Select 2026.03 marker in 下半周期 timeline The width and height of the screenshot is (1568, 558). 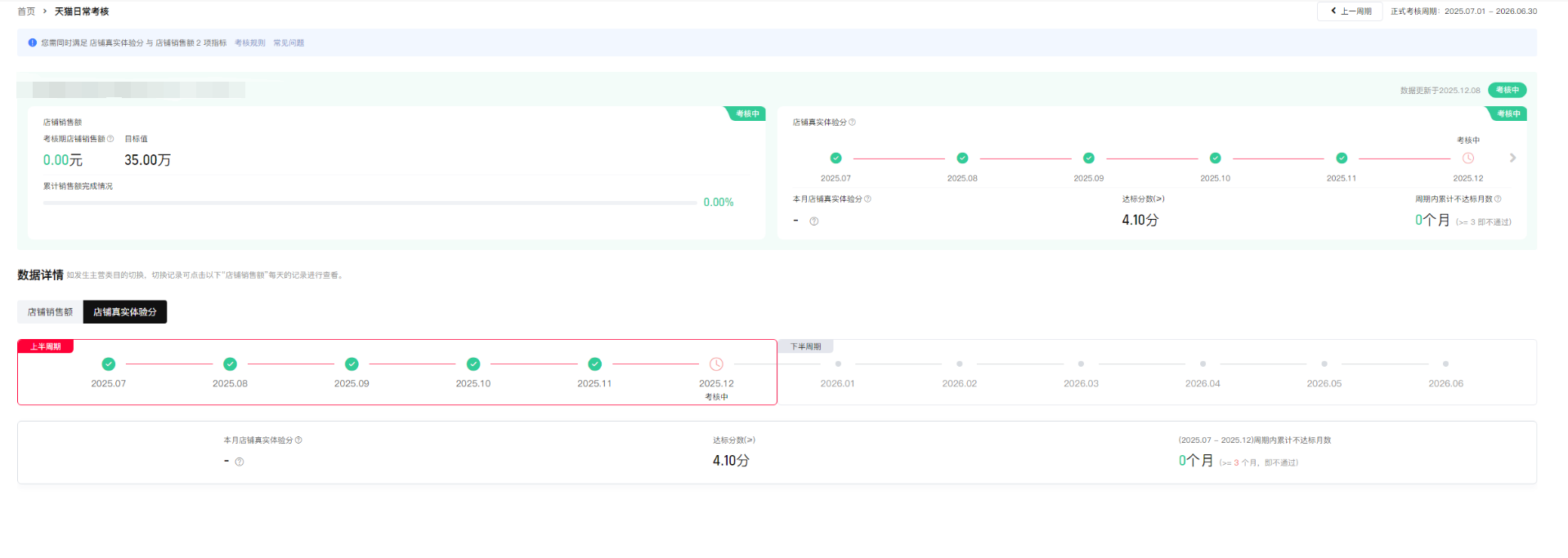(x=1081, y=364)
